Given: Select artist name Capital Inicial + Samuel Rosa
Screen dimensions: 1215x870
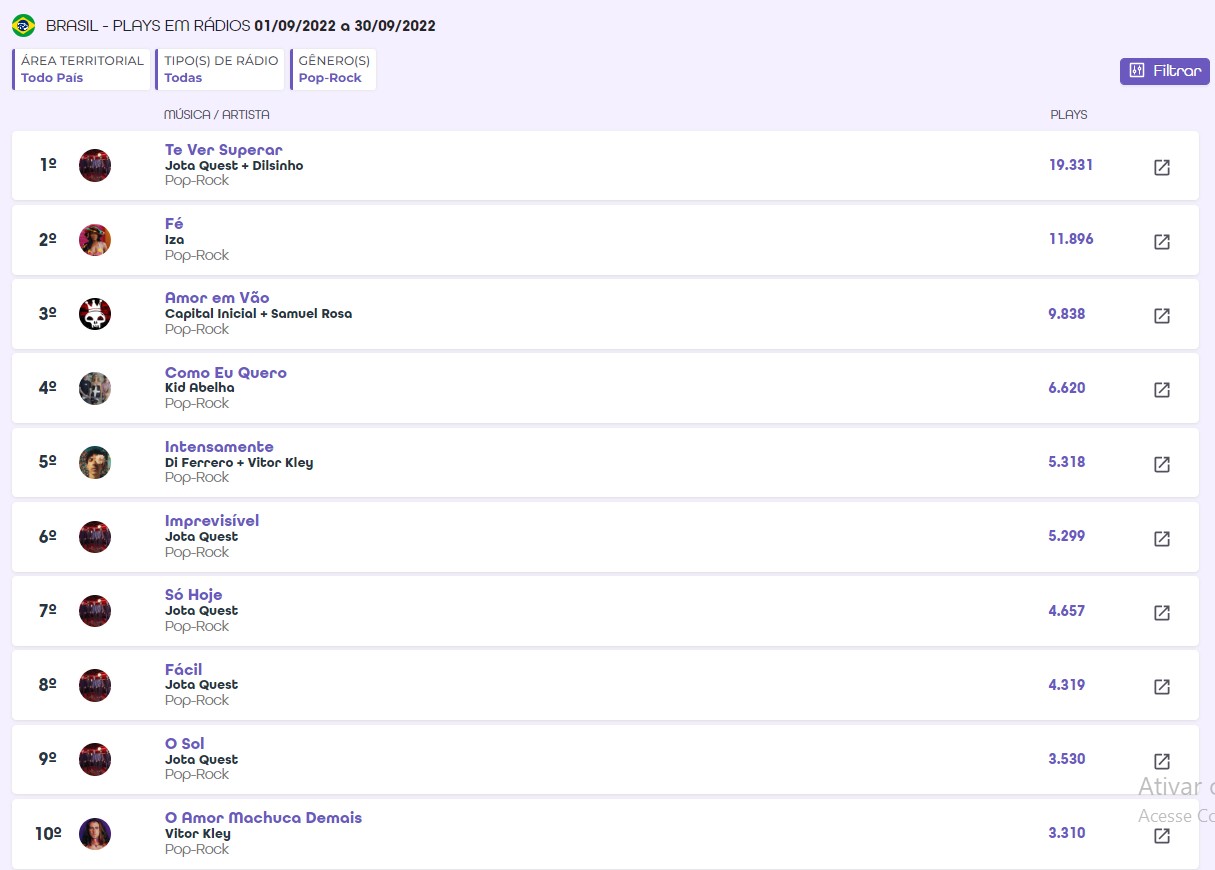Looking at the screenshot, I should coord(259,314).
